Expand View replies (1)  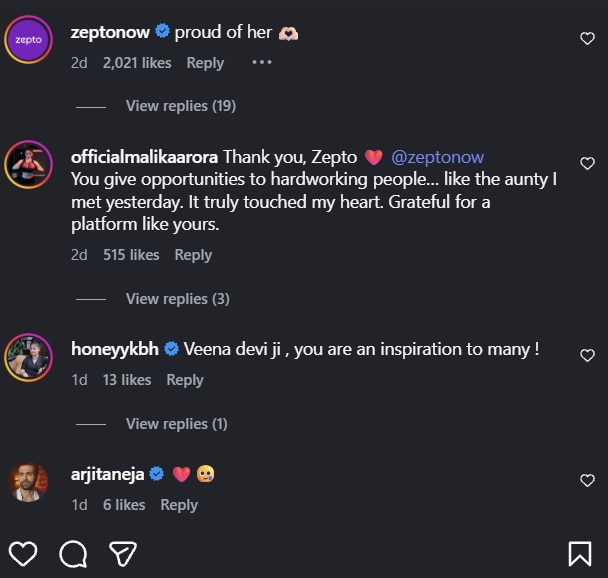click(x=176, y=424)
